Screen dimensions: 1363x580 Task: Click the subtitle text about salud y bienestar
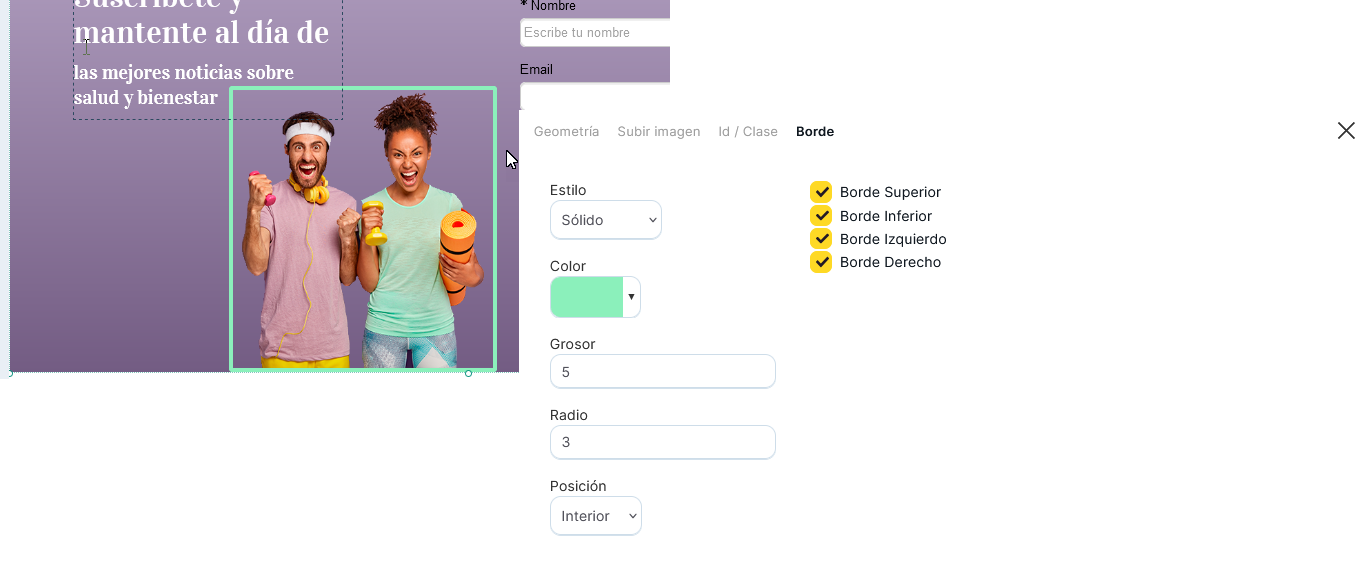pos(184,85)
